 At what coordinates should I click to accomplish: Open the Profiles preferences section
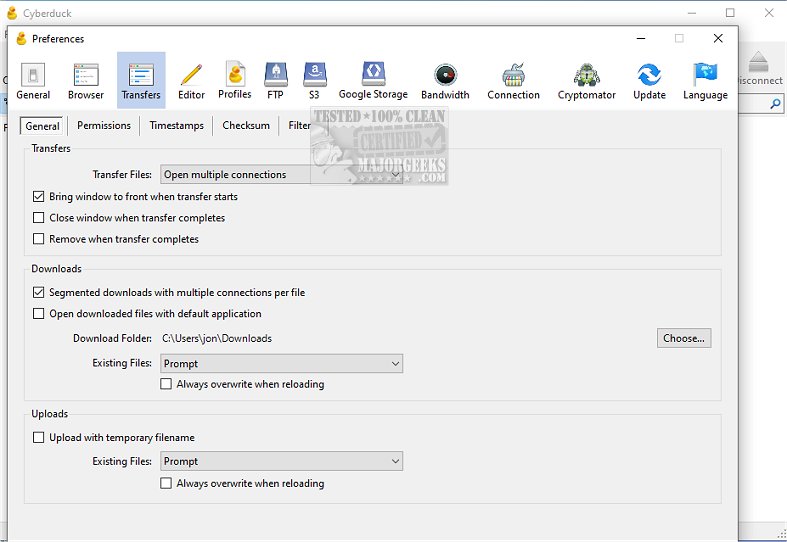(x=235, y=81)
